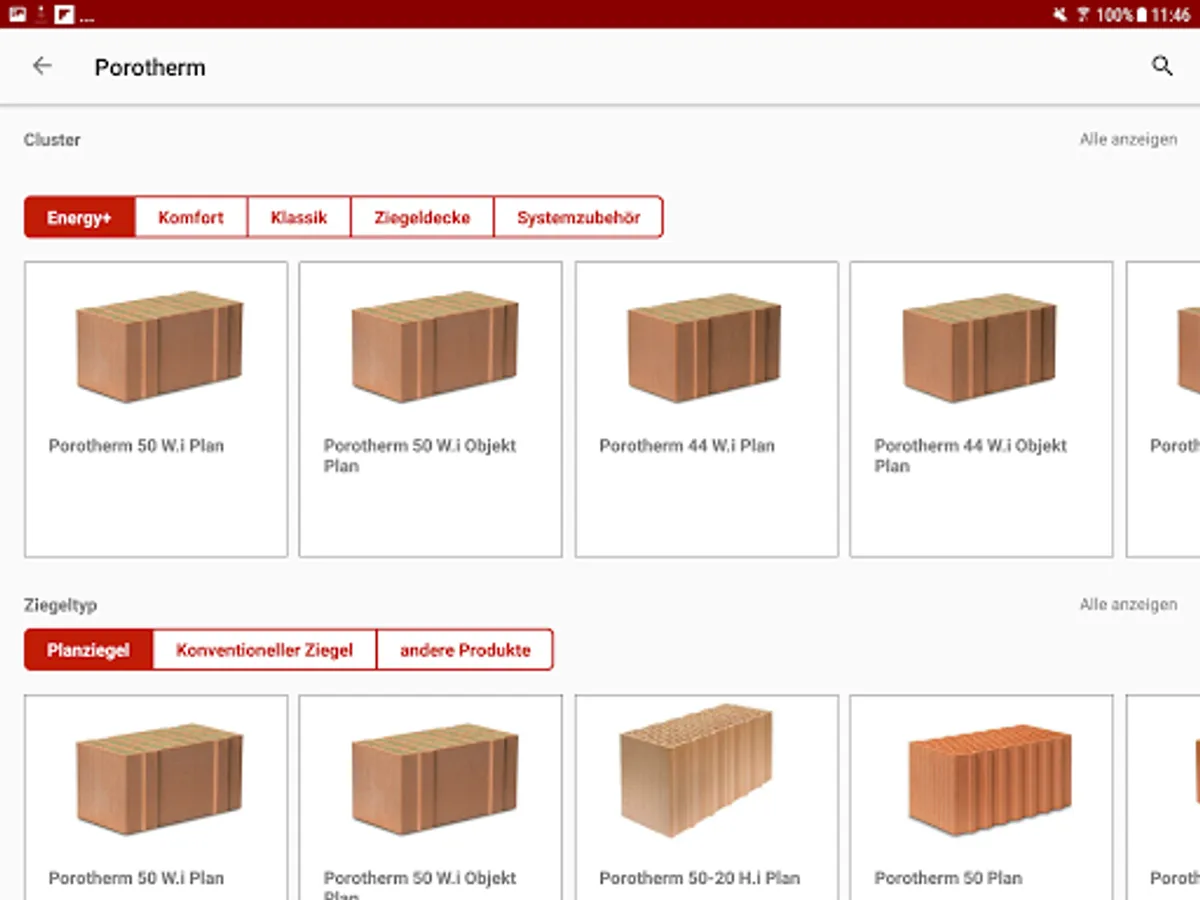The height and width of the screenshot is (900, 1200).
Task: Open Porotherm 50 W.i Plan image under Ziegeltyp
Action: pos(160,780)
